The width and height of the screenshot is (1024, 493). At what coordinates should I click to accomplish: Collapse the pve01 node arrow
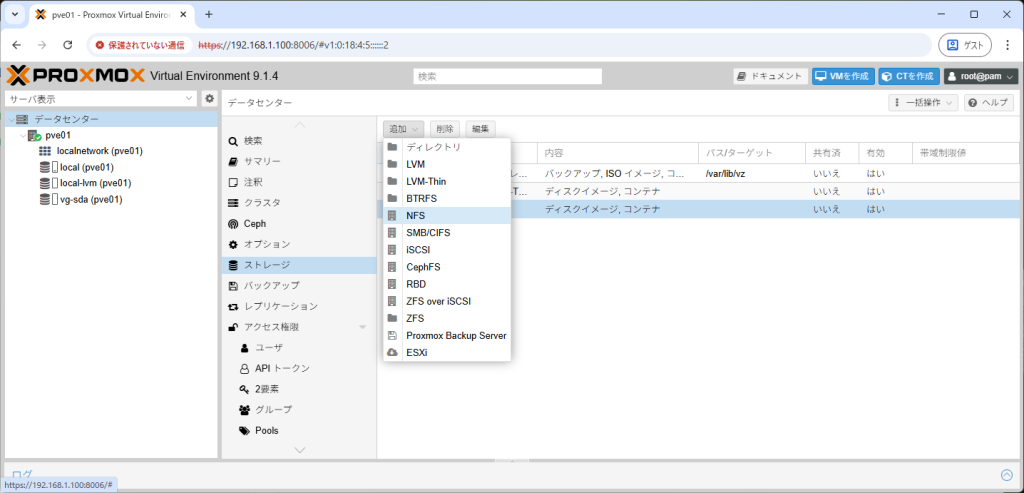(x=23, y=136)
